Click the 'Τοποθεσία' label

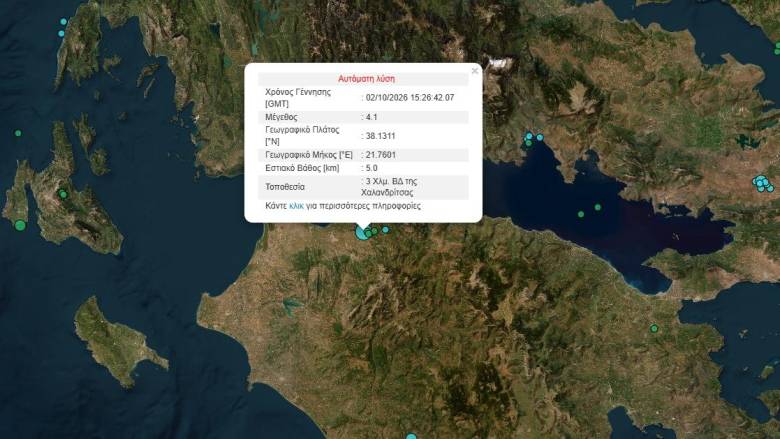coord(285,187)
